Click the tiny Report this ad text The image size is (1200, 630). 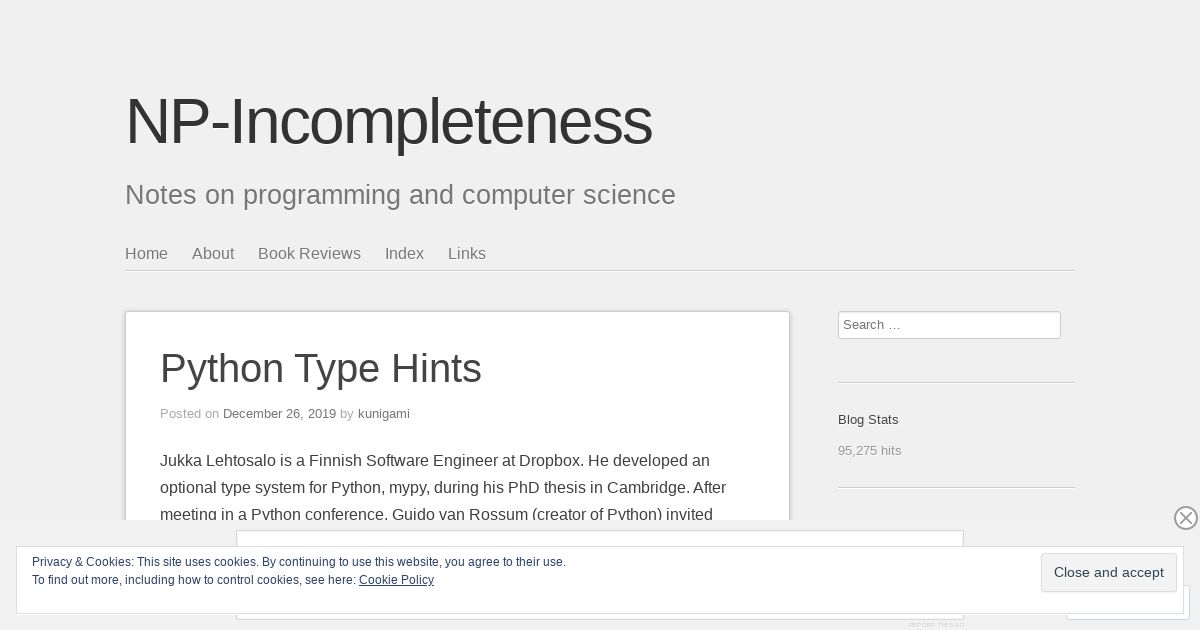(x=936, y=624)
